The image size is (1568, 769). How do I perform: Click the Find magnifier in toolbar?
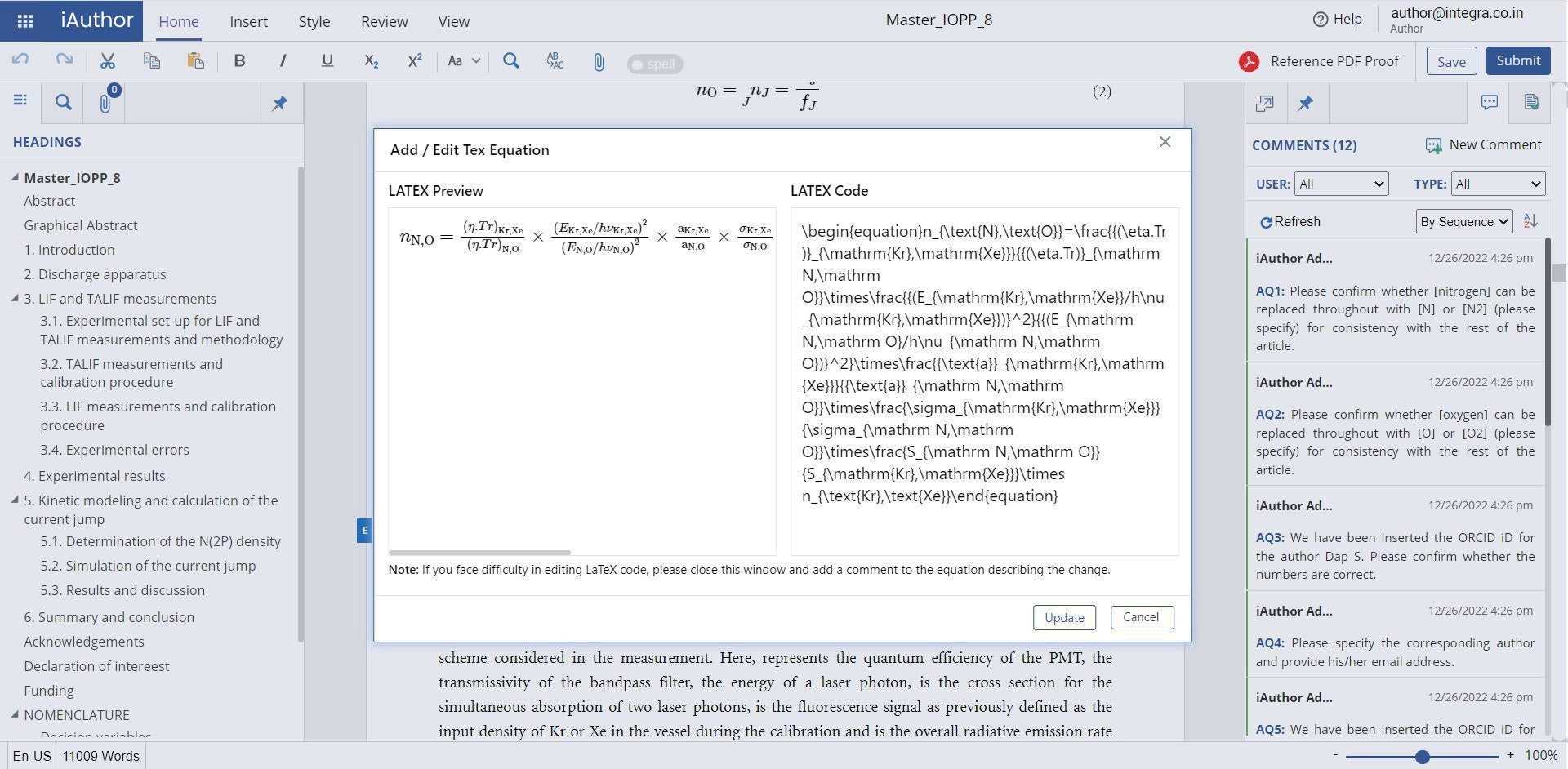511,60
